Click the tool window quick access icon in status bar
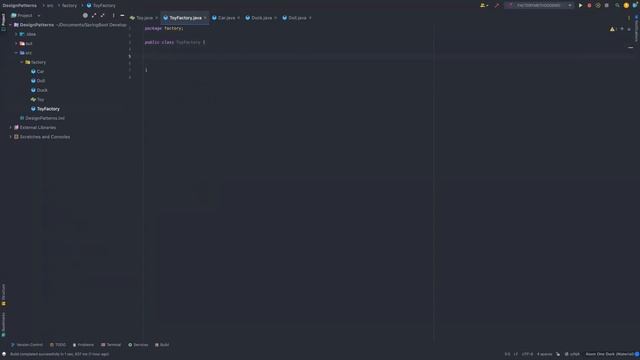 tap(4, 354)
